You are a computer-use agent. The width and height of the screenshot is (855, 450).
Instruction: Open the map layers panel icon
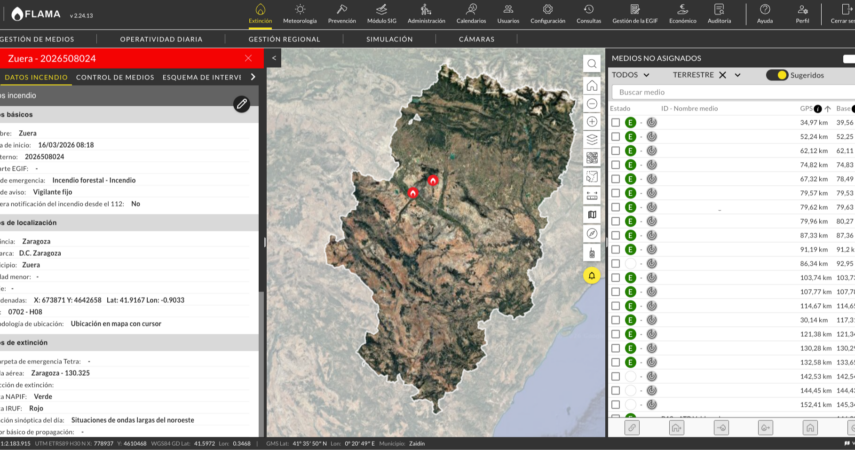click(592, 139)
